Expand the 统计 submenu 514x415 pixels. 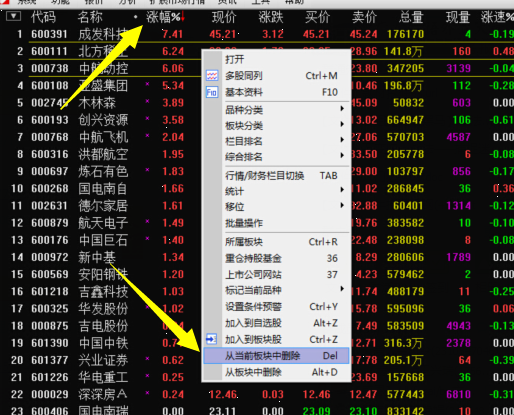pos(342,190)
